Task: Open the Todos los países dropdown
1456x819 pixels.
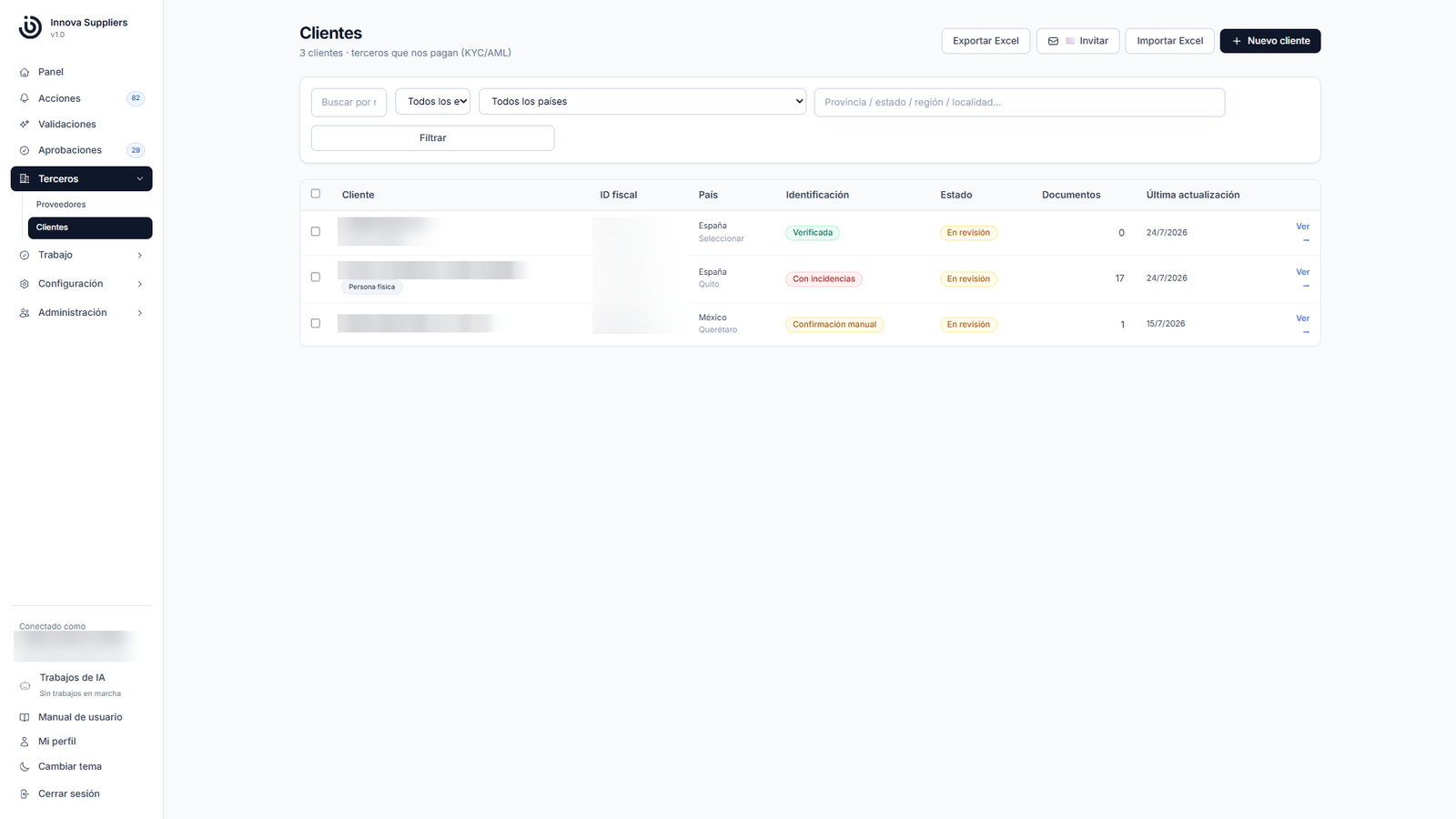Action: [x=642, y=101]
